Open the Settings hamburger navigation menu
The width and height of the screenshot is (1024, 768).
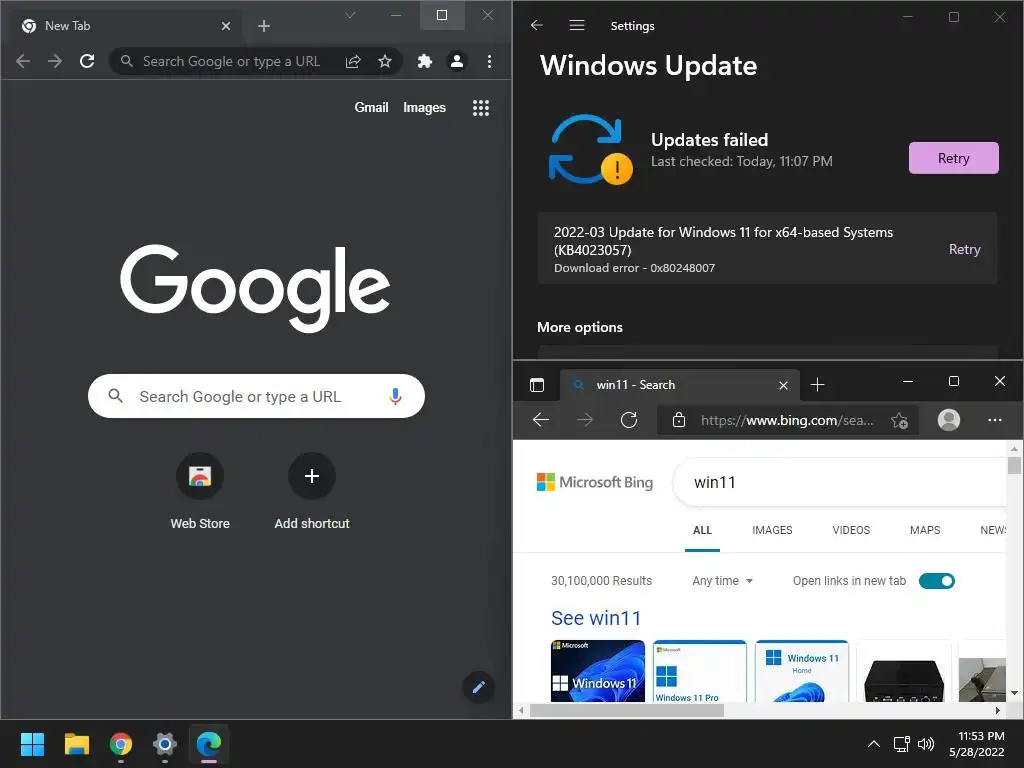(577, 25)
